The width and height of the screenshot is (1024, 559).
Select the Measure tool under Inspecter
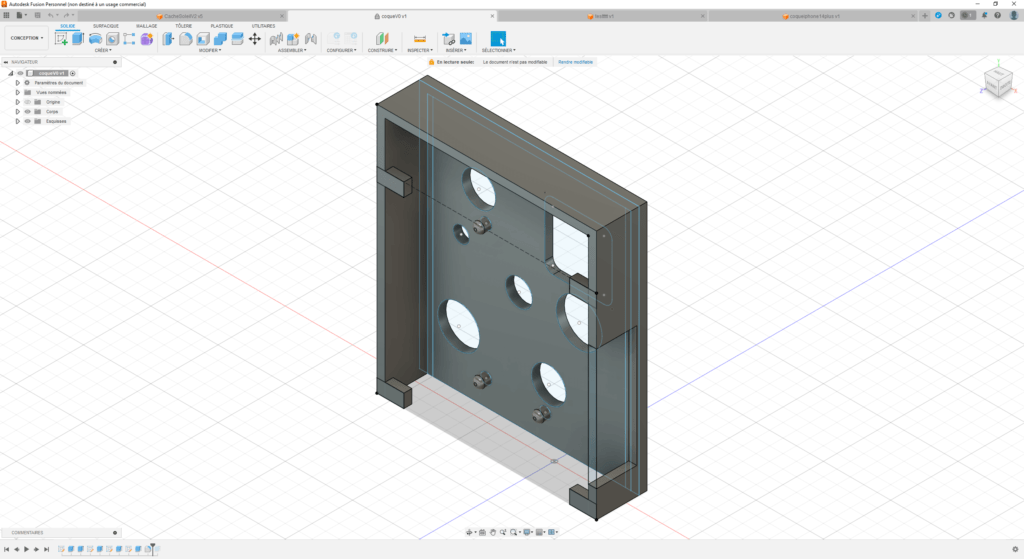(x=420, y=39)
